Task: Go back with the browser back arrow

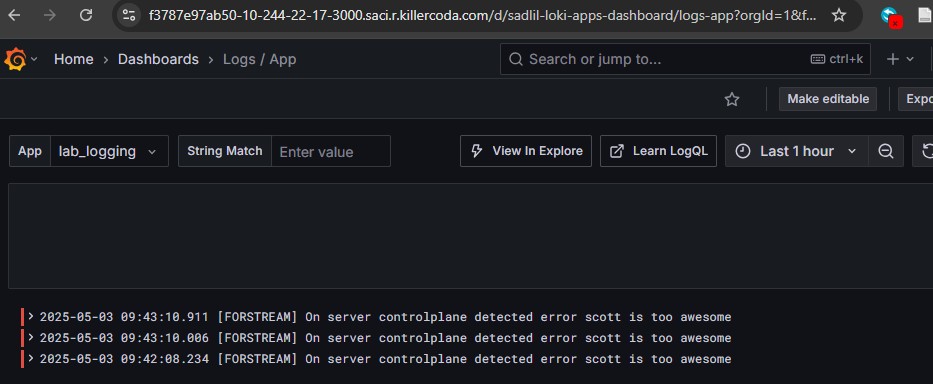Action: tap(14, 15)
